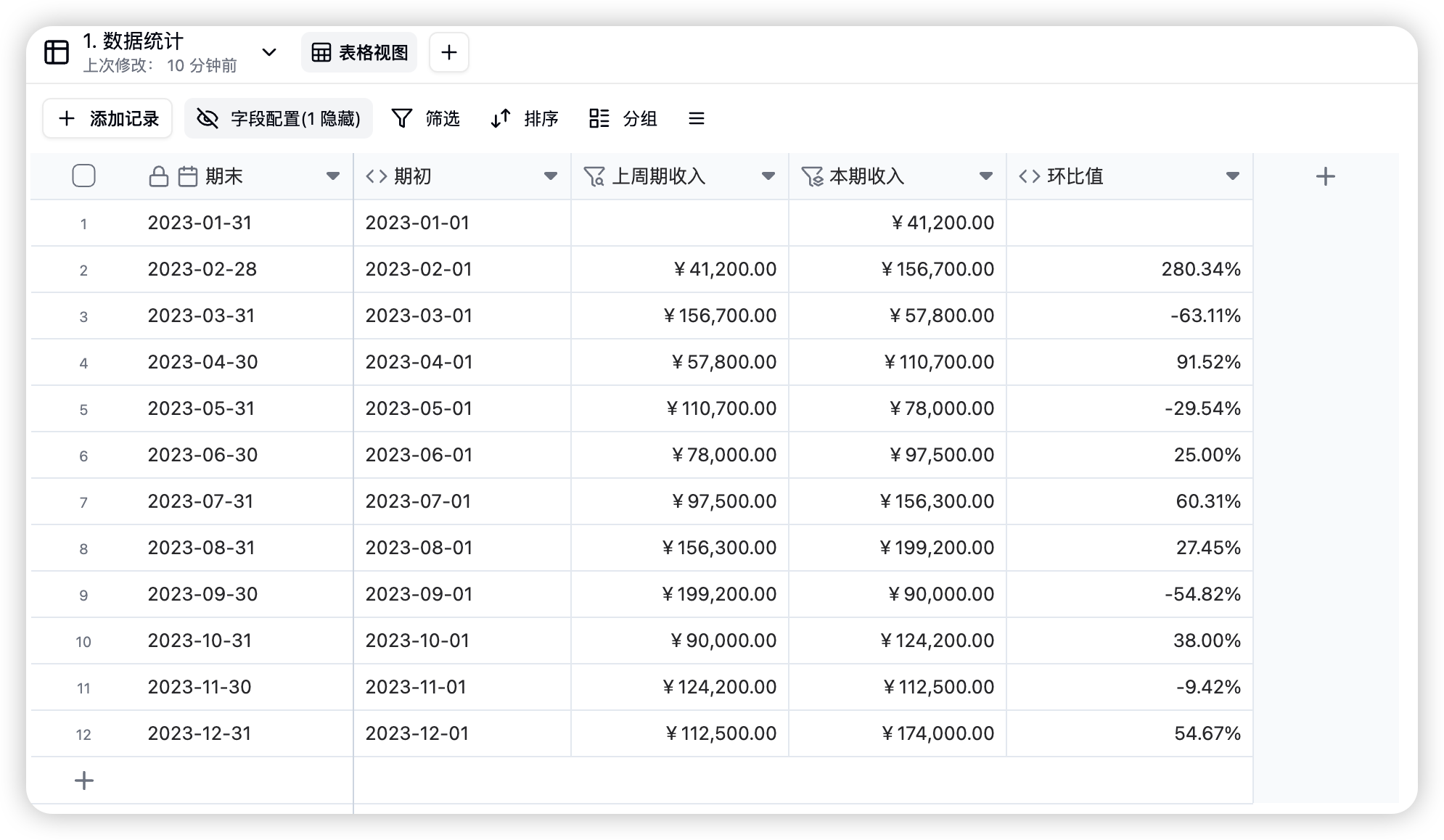The height and width of the screenshot is (840, 1444).
Task: Open the row height settings icon
Action: 696,118
